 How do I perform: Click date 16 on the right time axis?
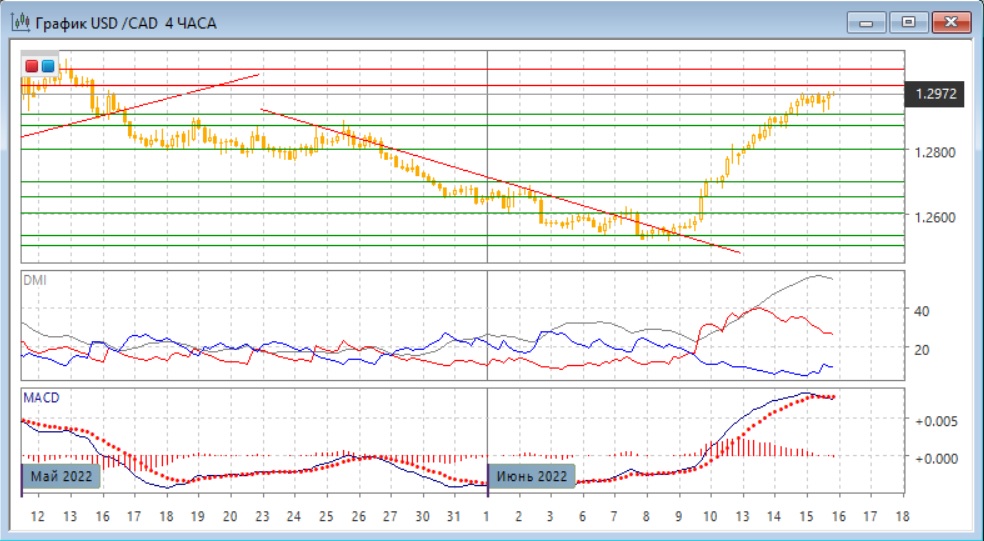point(838,517)
